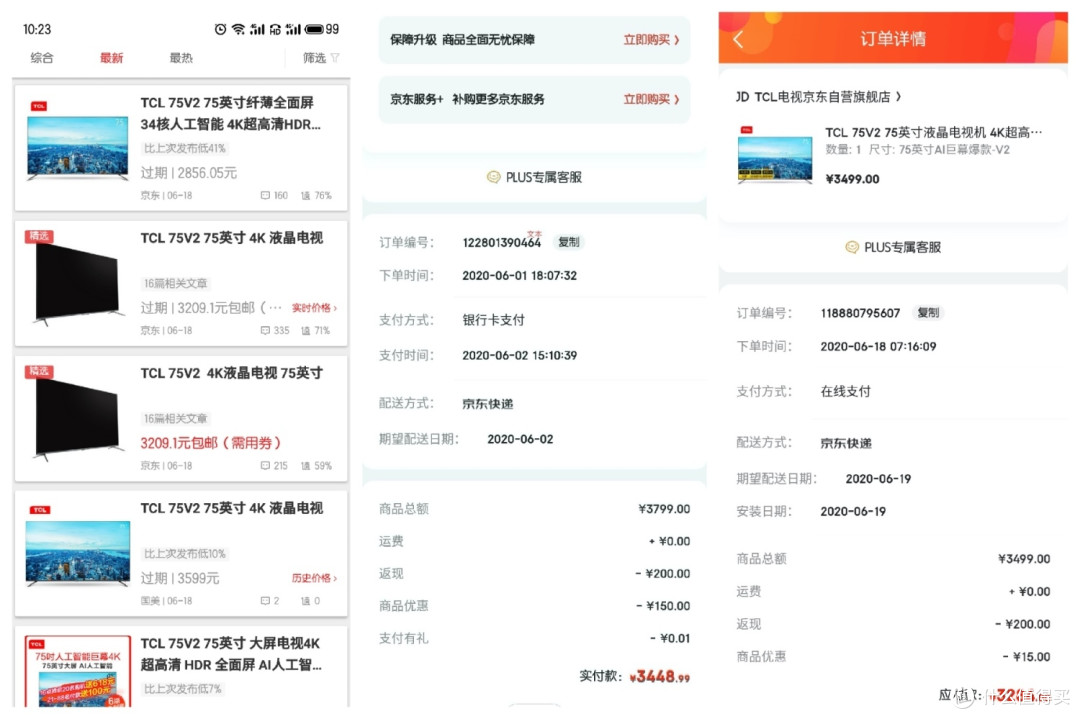
Task: Tap the 安装日期 2020-06-19 value
Action: [x=853, y=512]
